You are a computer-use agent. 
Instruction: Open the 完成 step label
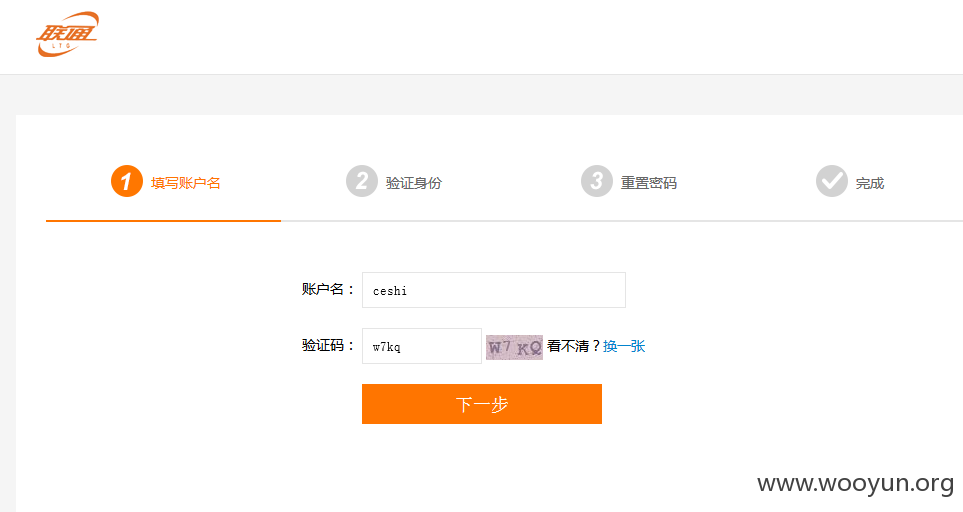870,183
